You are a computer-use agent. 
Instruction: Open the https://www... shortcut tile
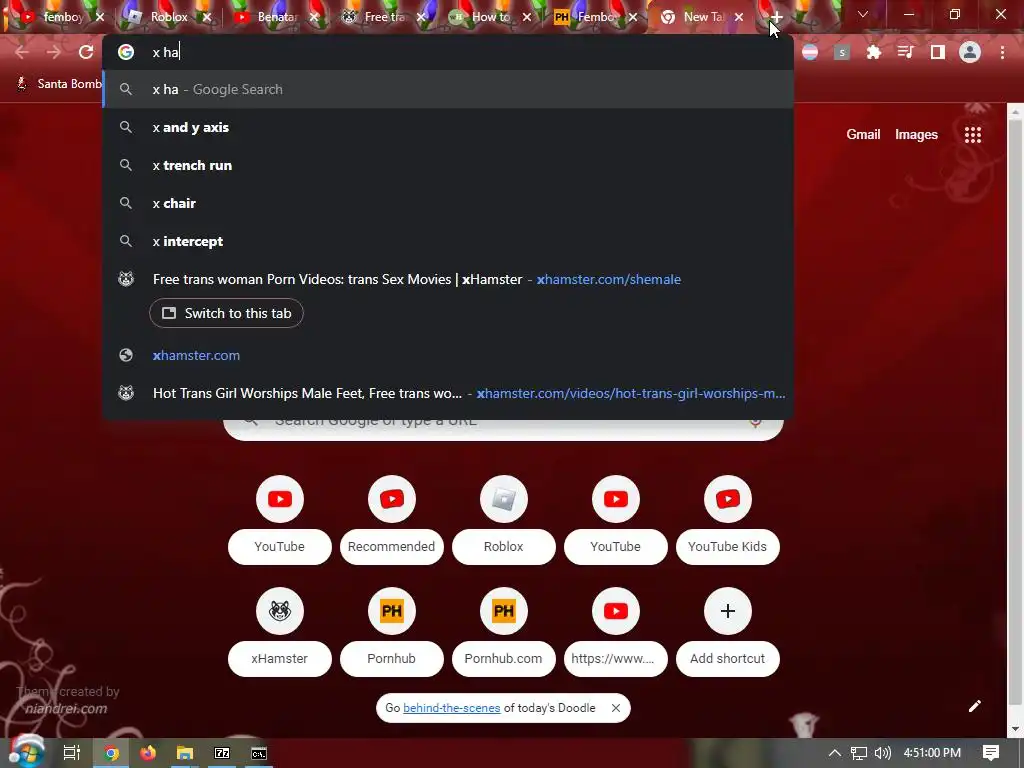[x=616, y=632]
